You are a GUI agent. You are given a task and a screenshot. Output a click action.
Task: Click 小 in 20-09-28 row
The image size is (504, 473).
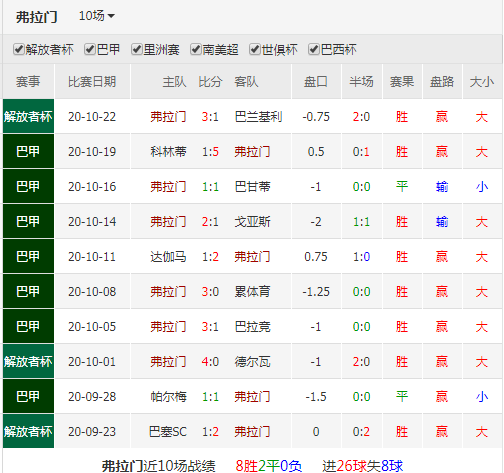click(482, 397)
